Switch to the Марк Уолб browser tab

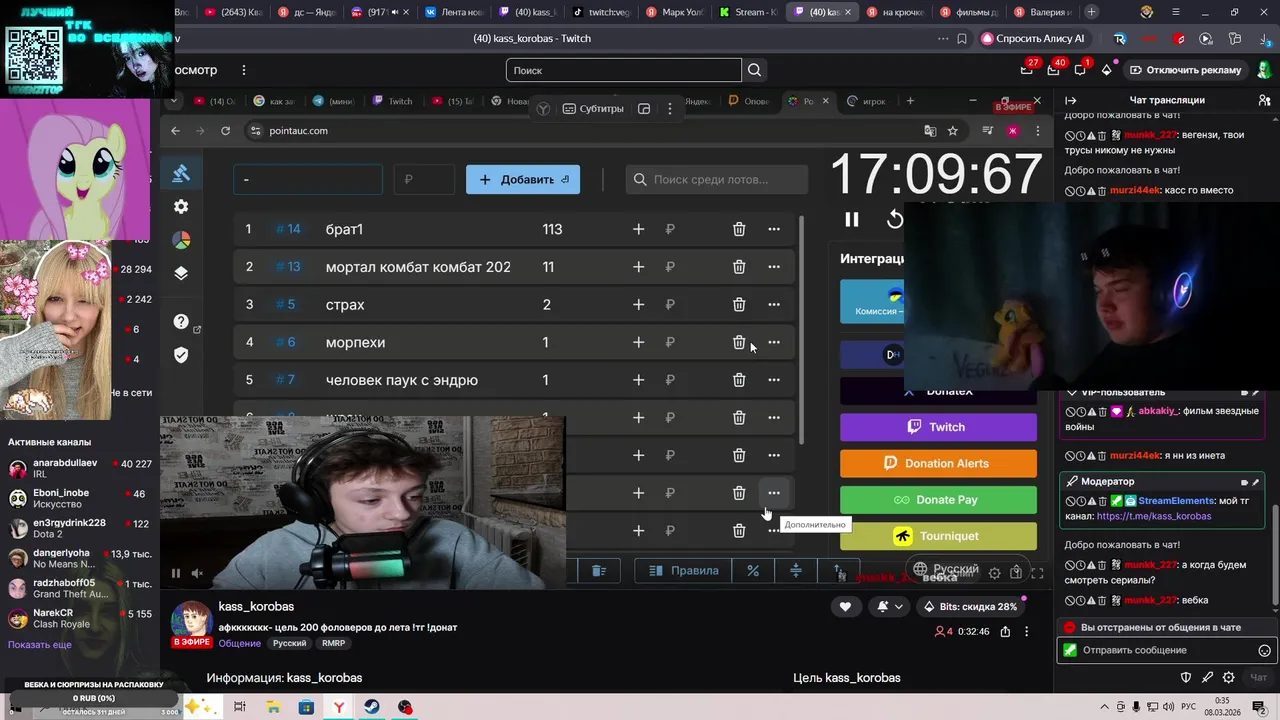675,12
